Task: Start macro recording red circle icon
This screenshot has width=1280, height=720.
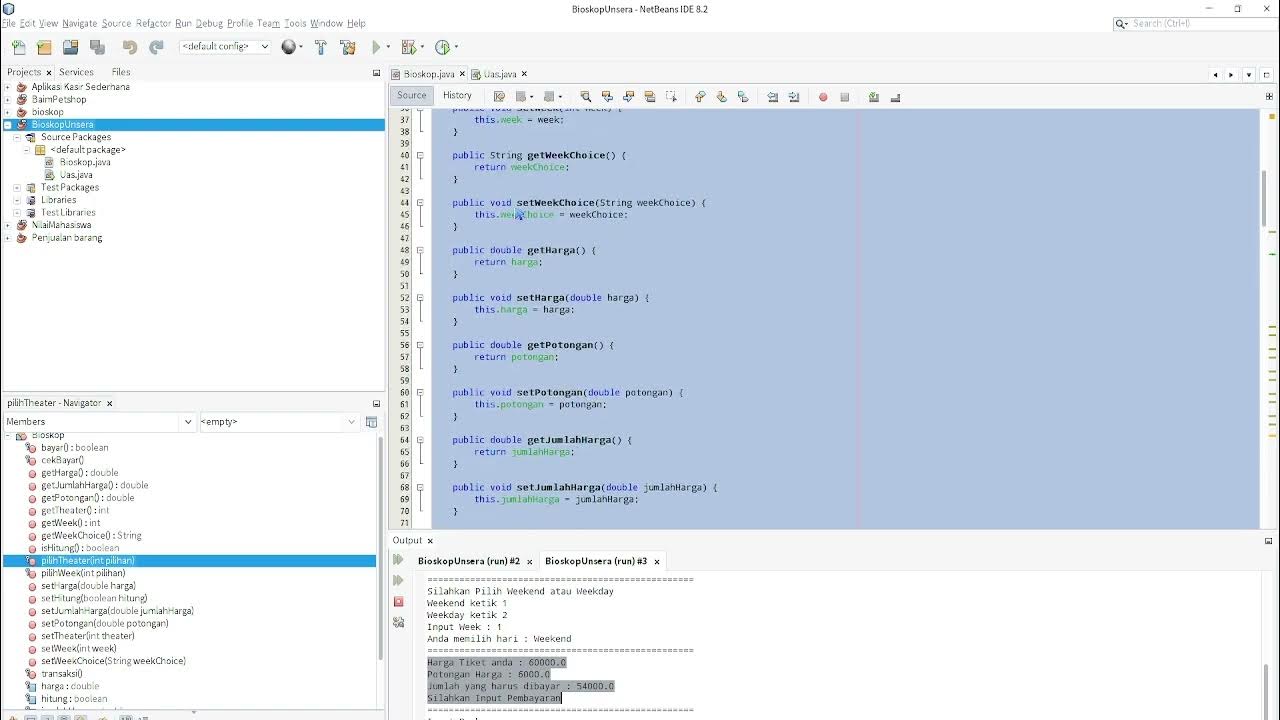Action: pyautogui.click(x=823, y=97)
